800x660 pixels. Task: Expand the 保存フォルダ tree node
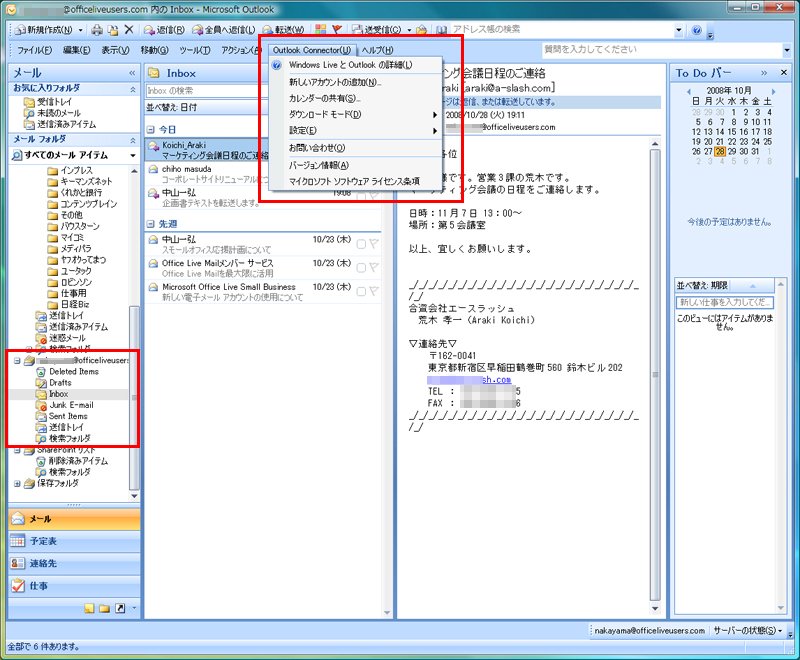(x=17, y=484)
